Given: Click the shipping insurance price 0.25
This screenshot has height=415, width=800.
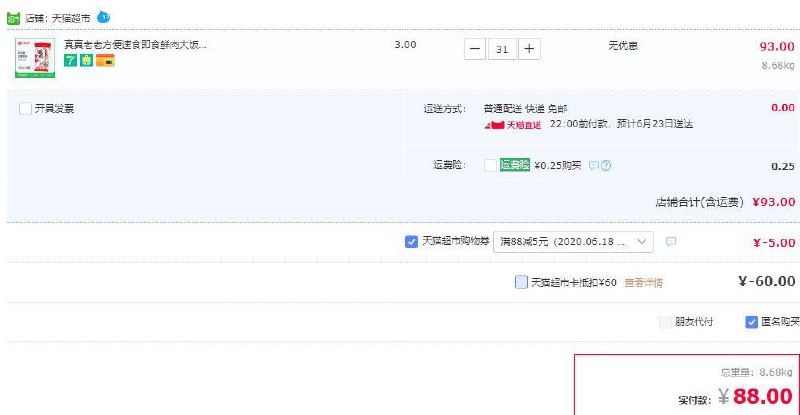Looking at the screenshot, I should (783, 166).
